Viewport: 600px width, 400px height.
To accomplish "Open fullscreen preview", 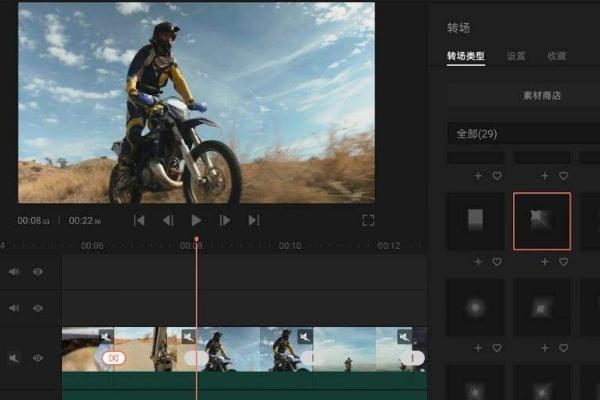I will coord(368,220).
